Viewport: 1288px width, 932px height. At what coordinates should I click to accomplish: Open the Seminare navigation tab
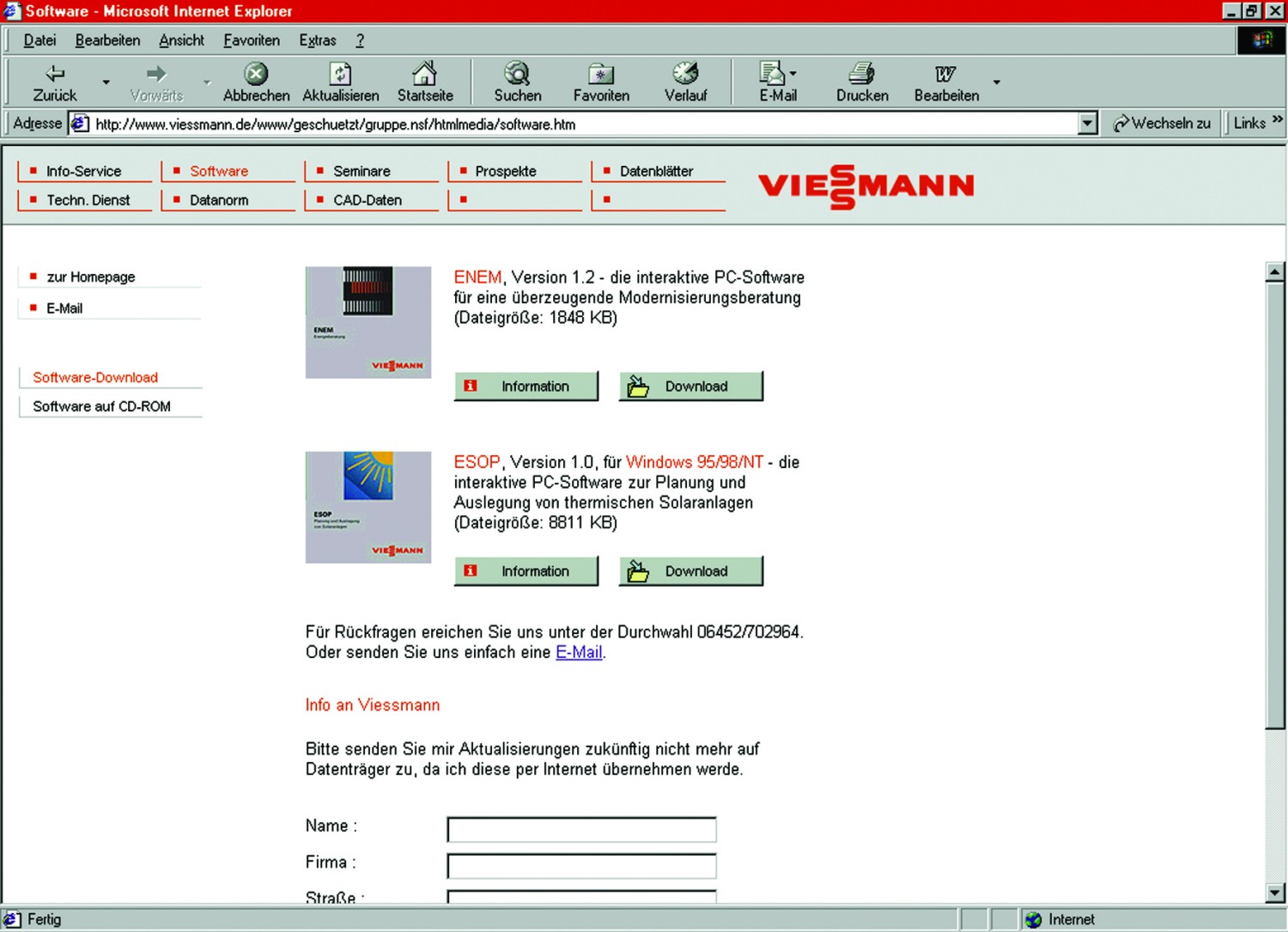pos(371,171)
